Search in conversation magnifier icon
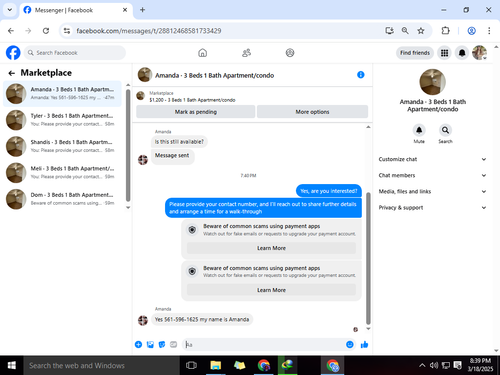Image resolution: width=500 pixels, height=375 pixels. tap(445, 130)
